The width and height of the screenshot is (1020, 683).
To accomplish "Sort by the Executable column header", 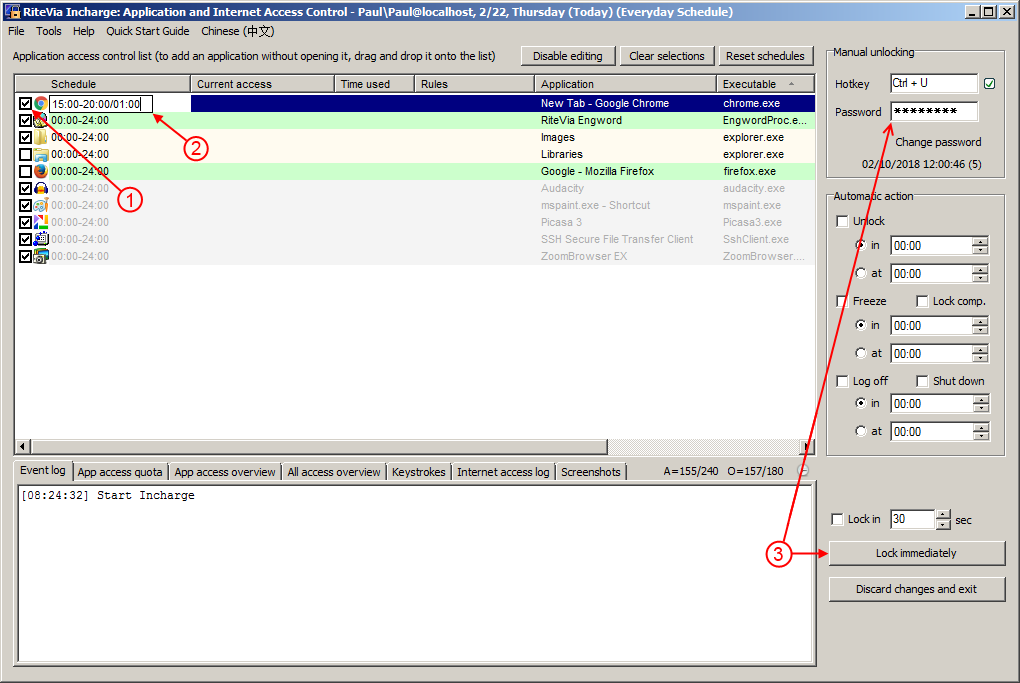I will [765, 84].
